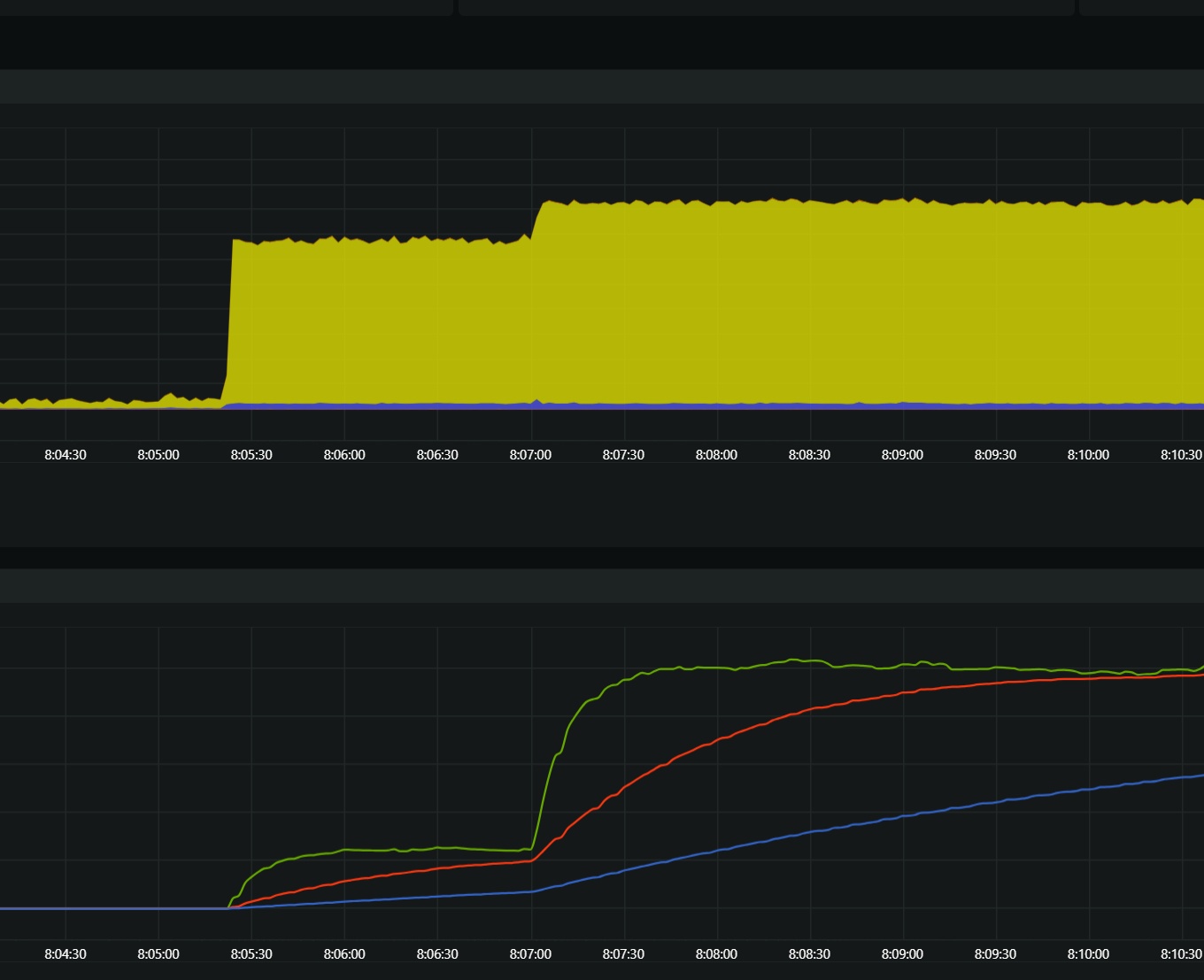Click the 8:04:30 label on the upper chart axis
1204x980 pixels.
coord(66,455)
